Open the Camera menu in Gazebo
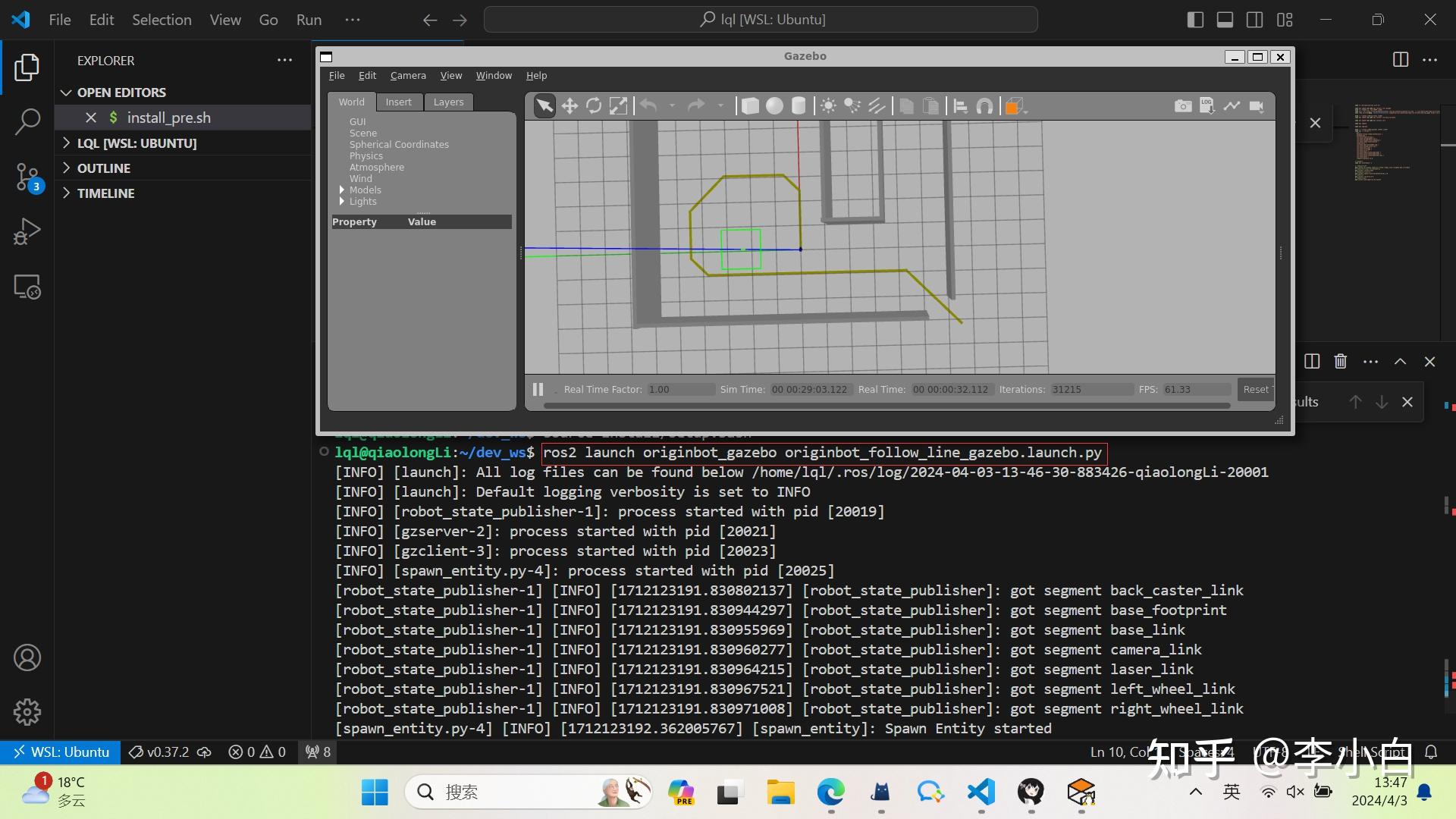 pyautogui.click(x=408, y=76)
